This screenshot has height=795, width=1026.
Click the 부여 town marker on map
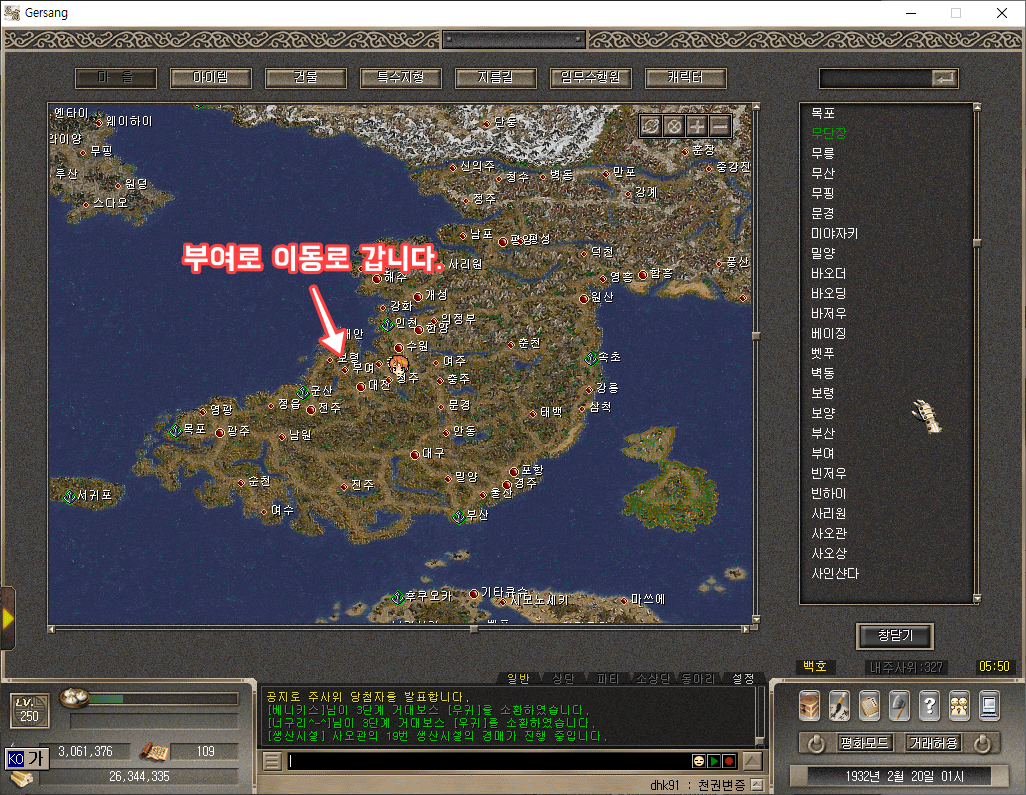pyautogui.click(x=345, y=370)
